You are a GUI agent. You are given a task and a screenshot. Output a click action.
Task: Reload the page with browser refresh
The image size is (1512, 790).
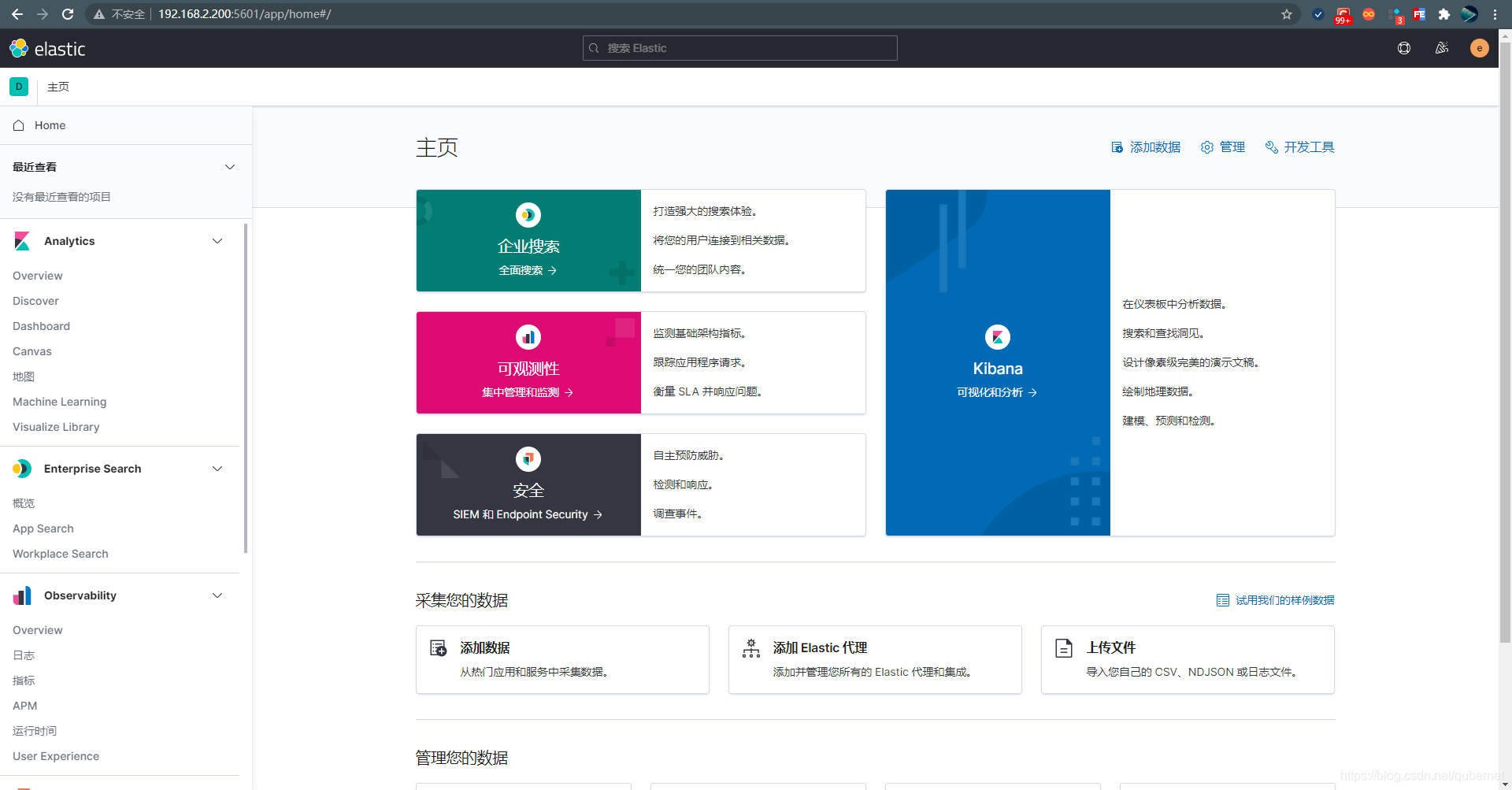pos(68,14)
